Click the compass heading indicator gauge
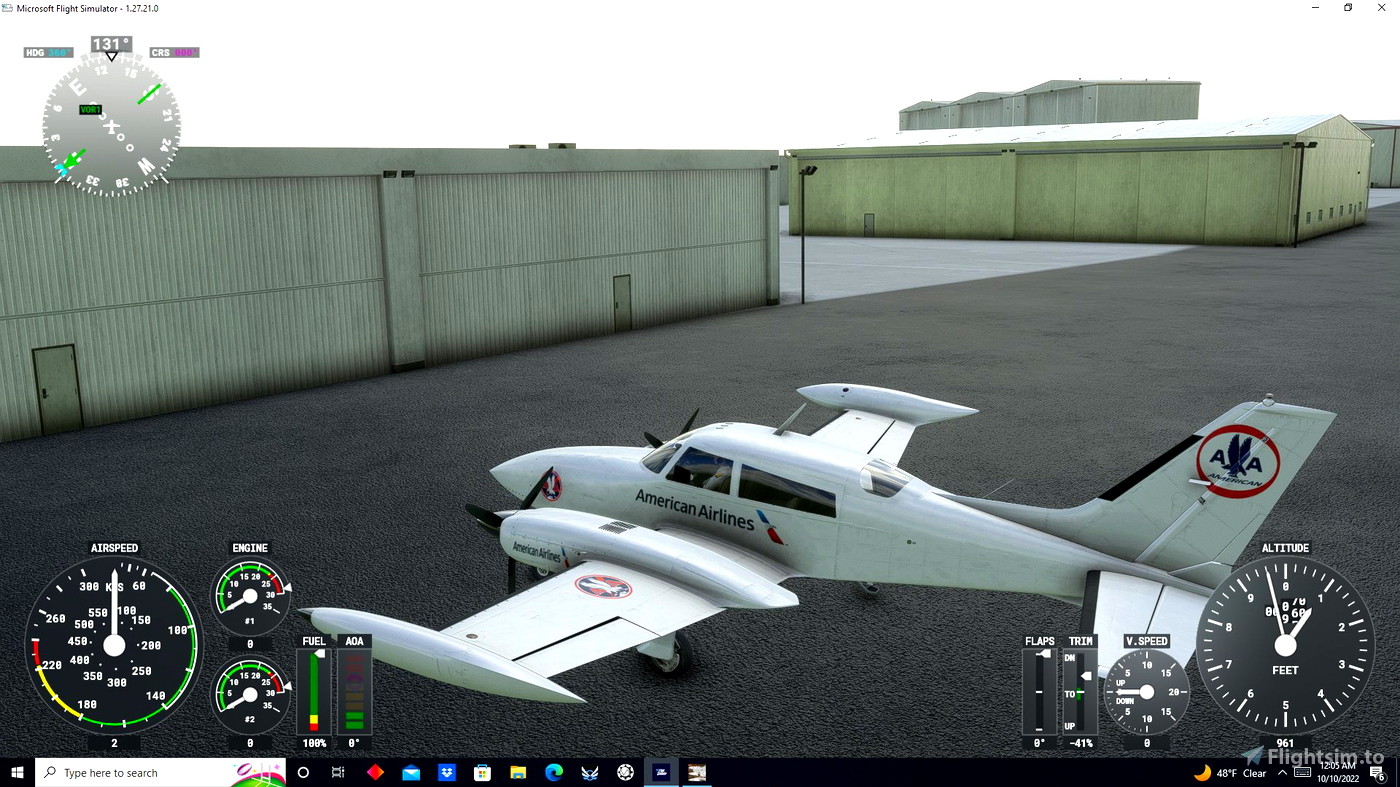The width and height of the screenshot is (1400, 787). click(111, 124)
